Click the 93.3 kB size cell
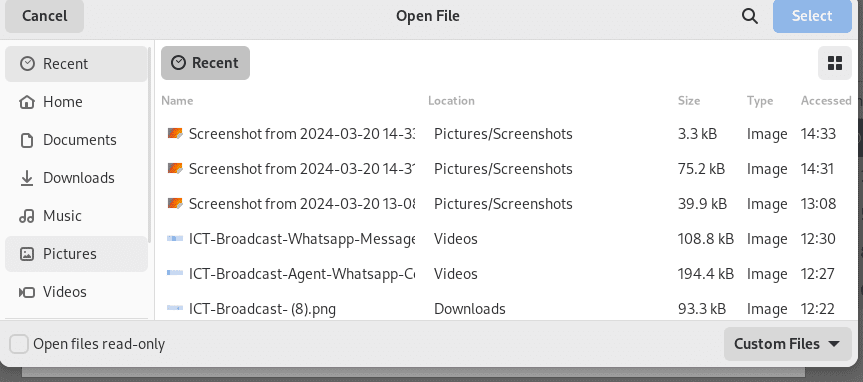Image resolution: width=863 pixels, height=382 pixels. pos(702,309)
